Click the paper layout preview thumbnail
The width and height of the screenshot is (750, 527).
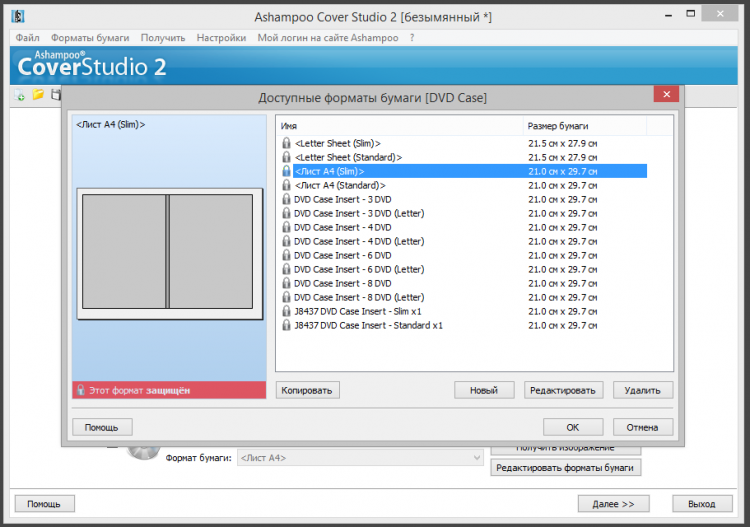click(x=170, y=253)
